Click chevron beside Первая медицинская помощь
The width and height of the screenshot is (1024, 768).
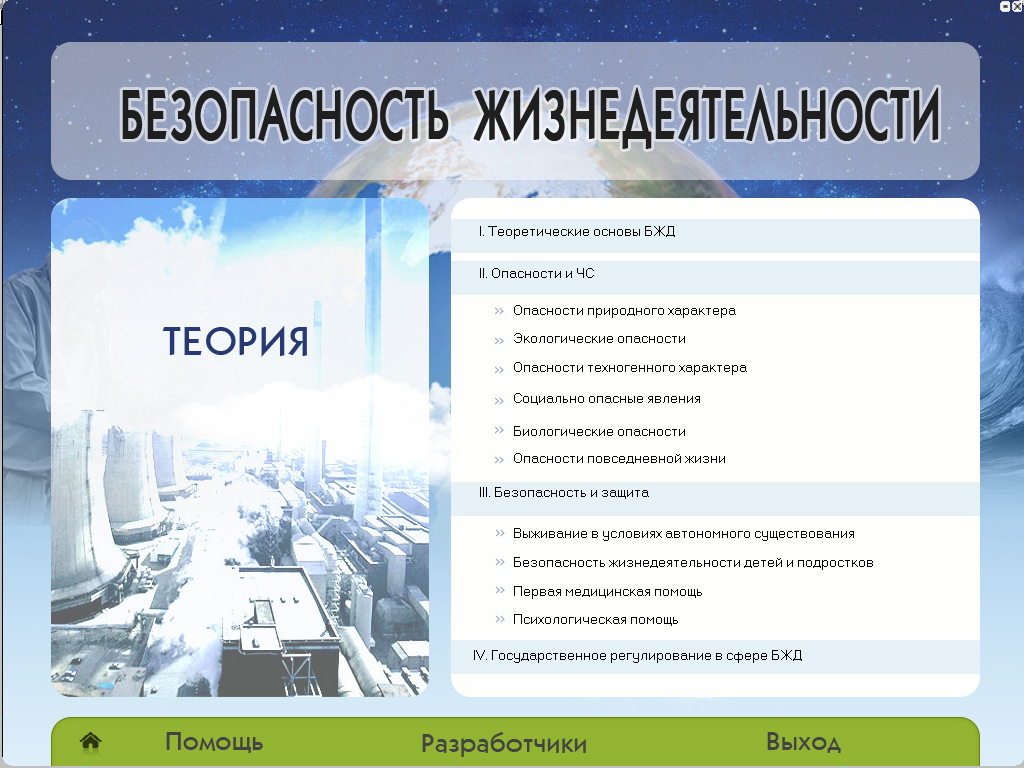coord(500,590)
